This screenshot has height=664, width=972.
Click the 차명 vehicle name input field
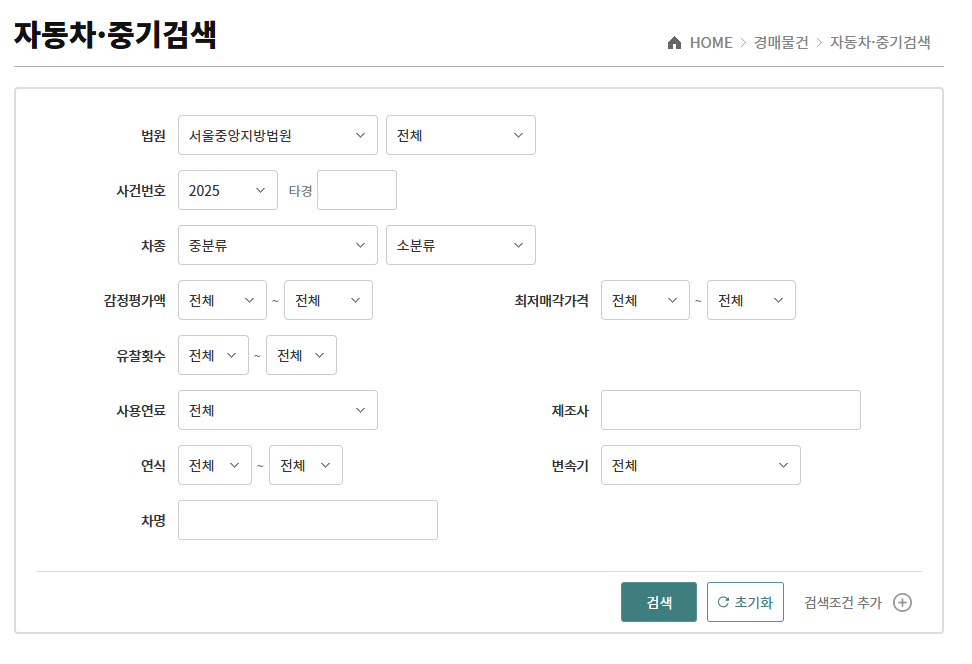308,520
